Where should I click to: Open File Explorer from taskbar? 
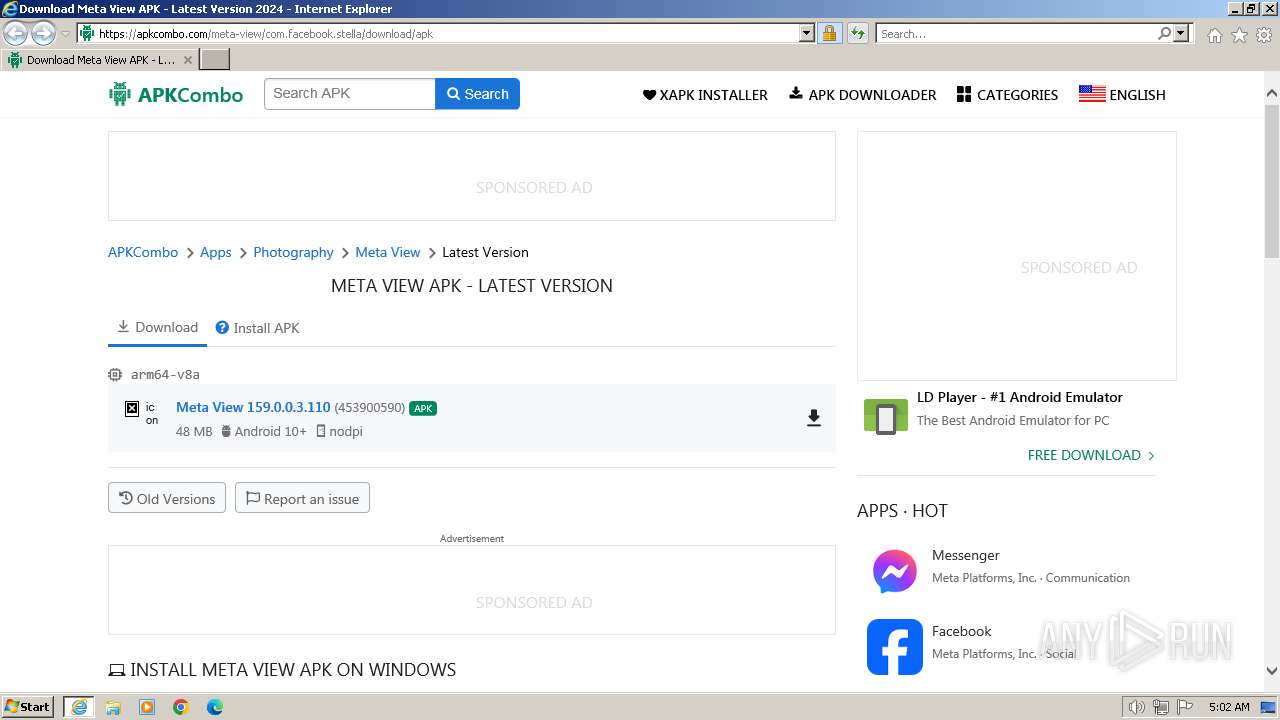pos(113,707)
